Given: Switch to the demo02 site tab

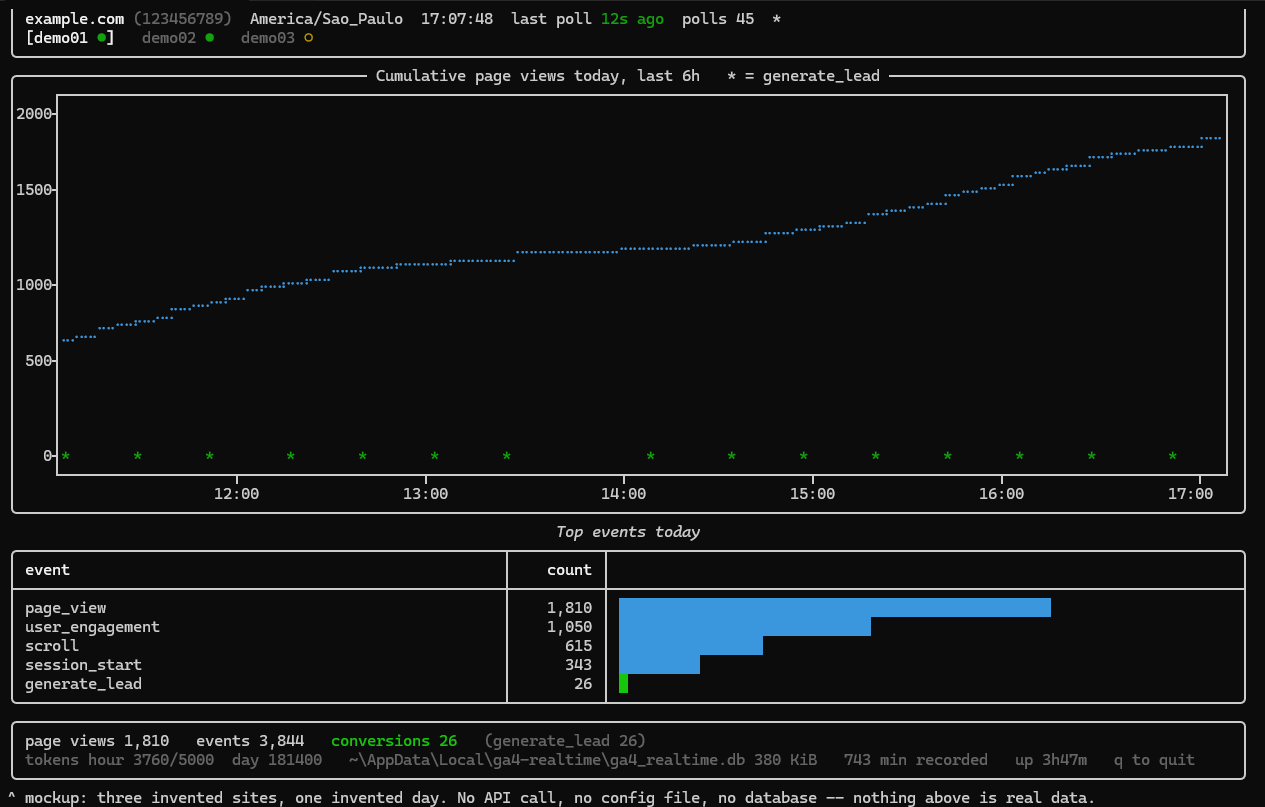Looking at the screenshot, I should click(177, 38).
